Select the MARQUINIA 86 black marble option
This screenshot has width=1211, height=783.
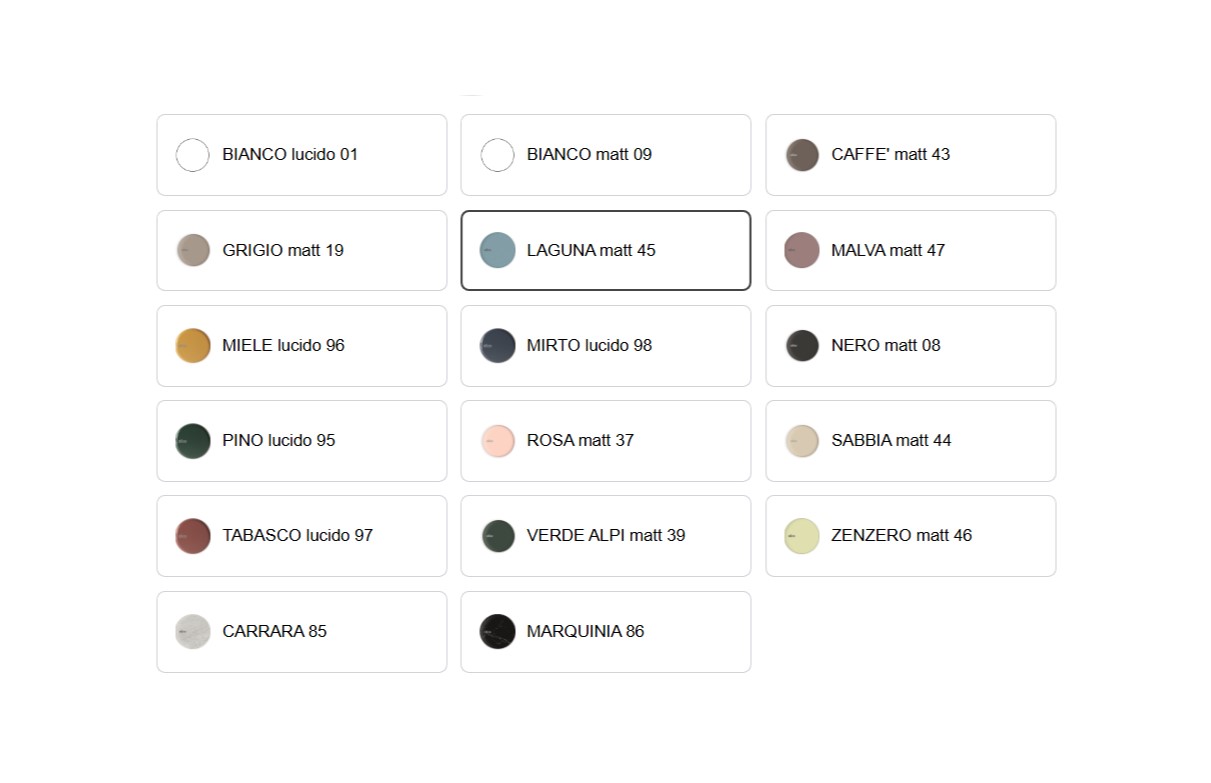tap(605, 632)
